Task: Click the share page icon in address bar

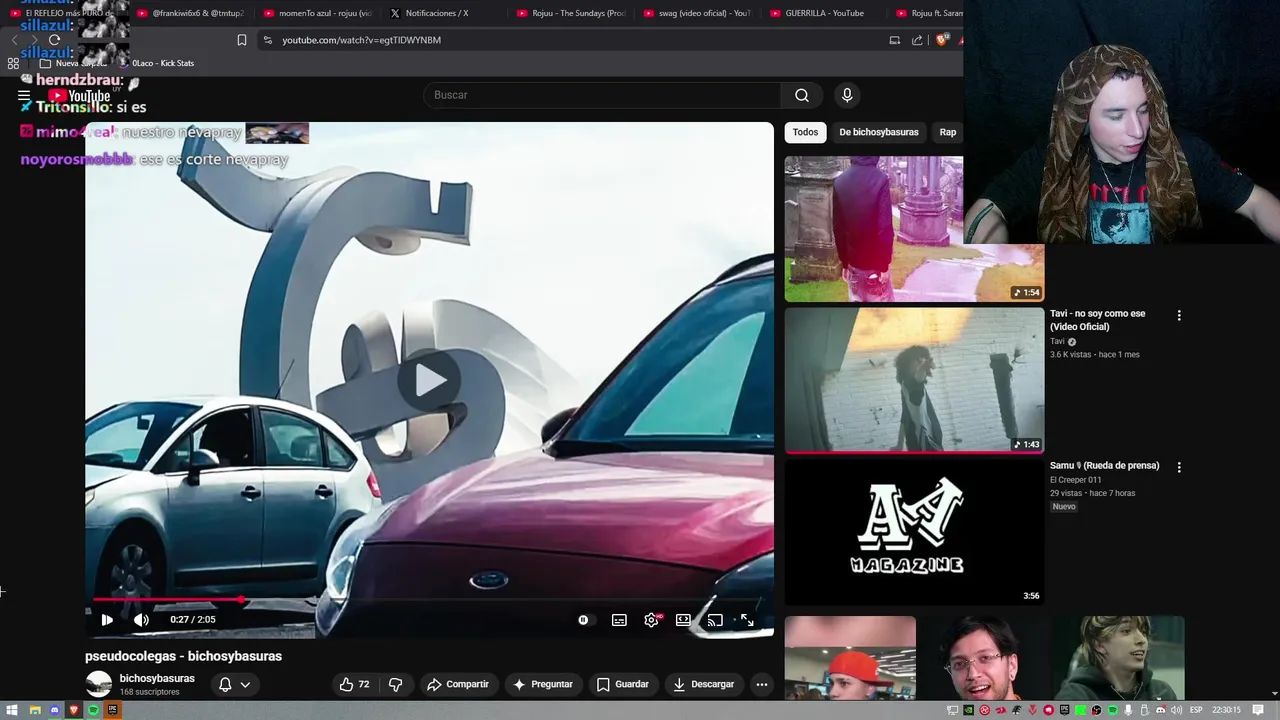Action: tap(917, 40)
